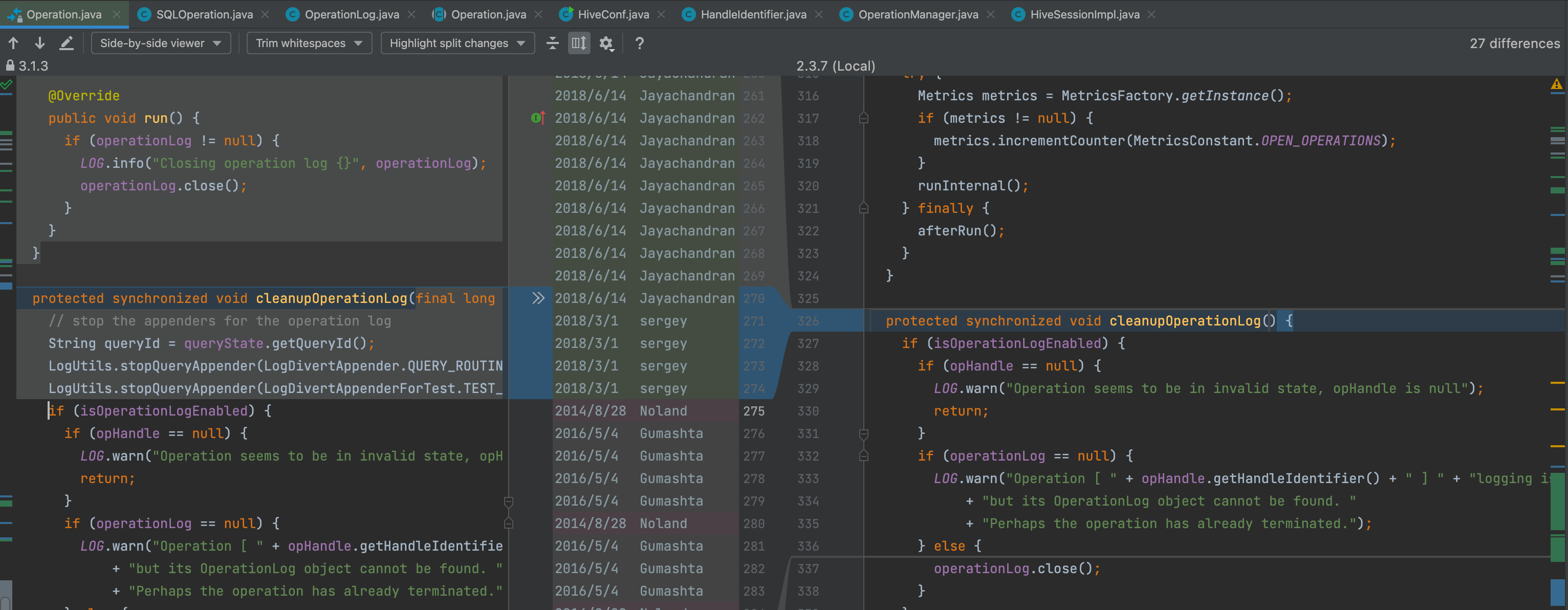Close the OperationLog.java tab

[x=411, y=14]
